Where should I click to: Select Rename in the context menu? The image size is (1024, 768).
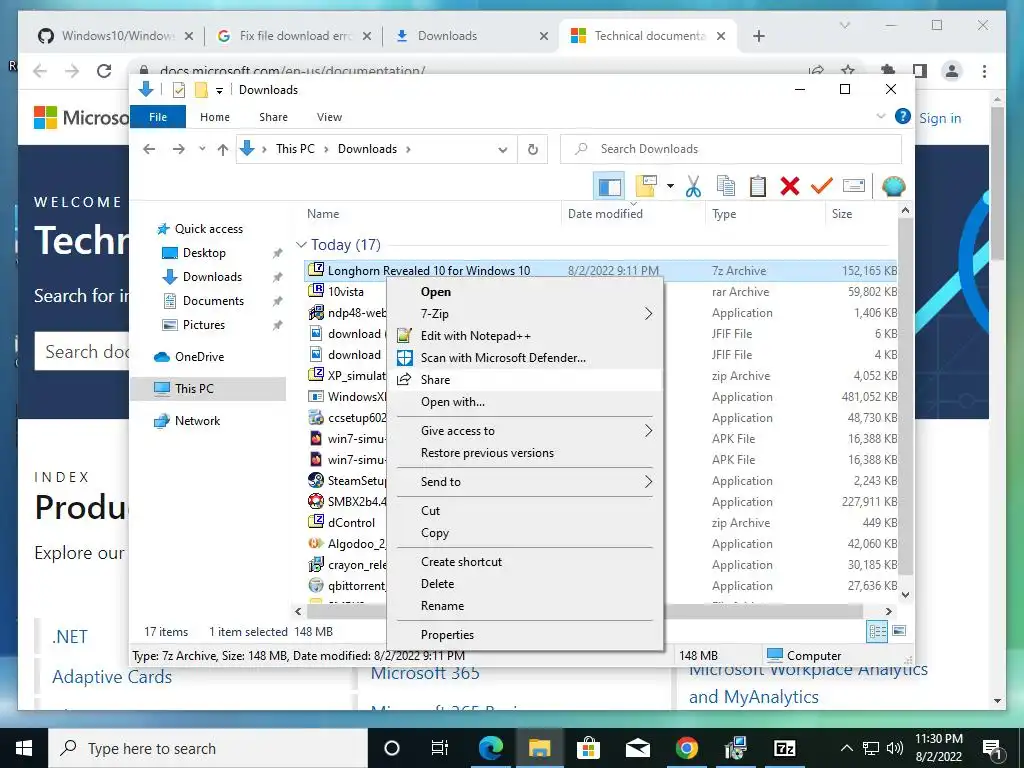coord(526,606)
